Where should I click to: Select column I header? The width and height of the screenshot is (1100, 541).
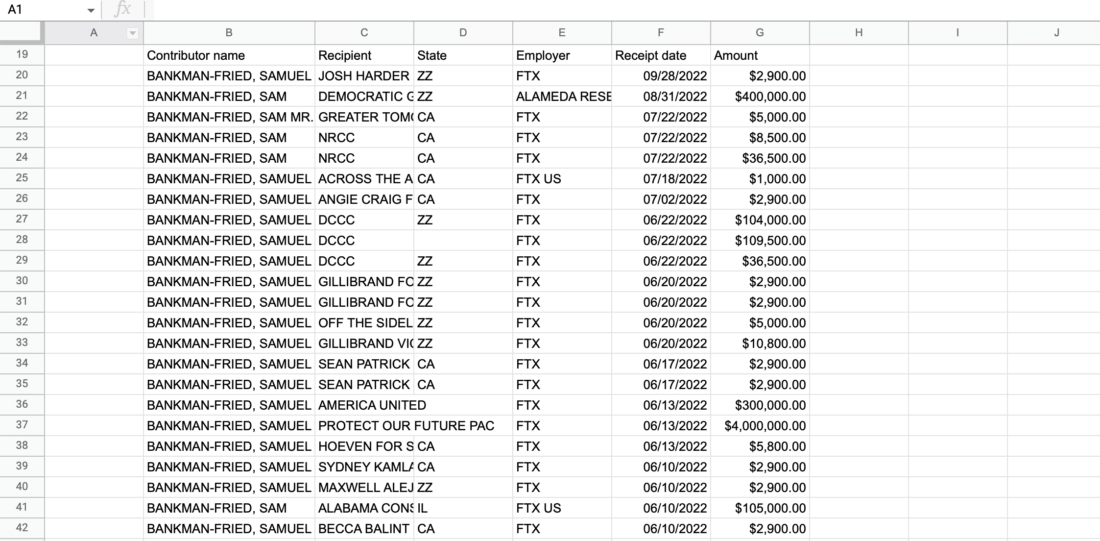[x=958, y=33]
